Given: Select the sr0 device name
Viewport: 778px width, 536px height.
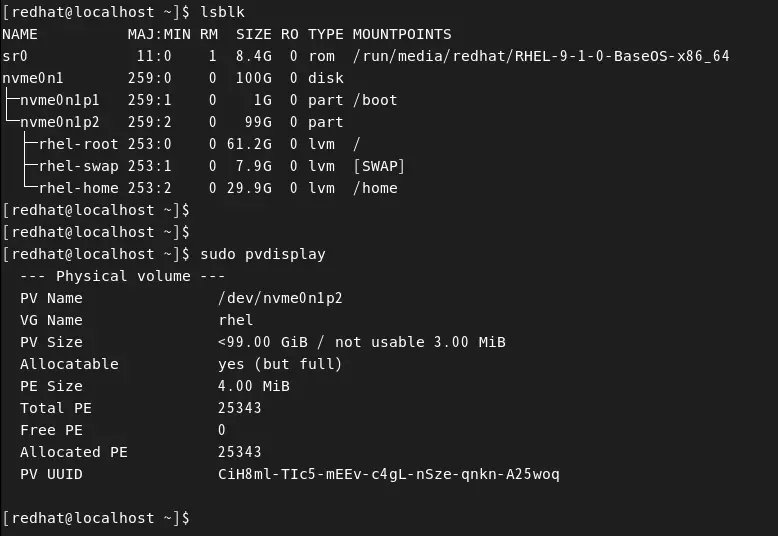Looking at the screenshot, I should point(15,56).
